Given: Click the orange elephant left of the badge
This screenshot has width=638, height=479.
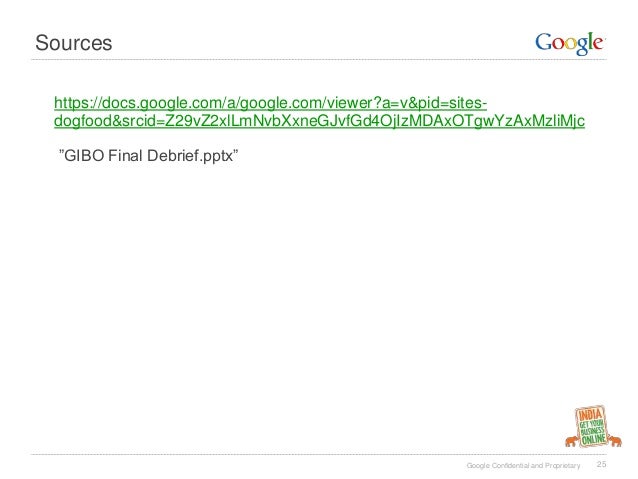Looking at the screenshot, I should click(571, 441).
